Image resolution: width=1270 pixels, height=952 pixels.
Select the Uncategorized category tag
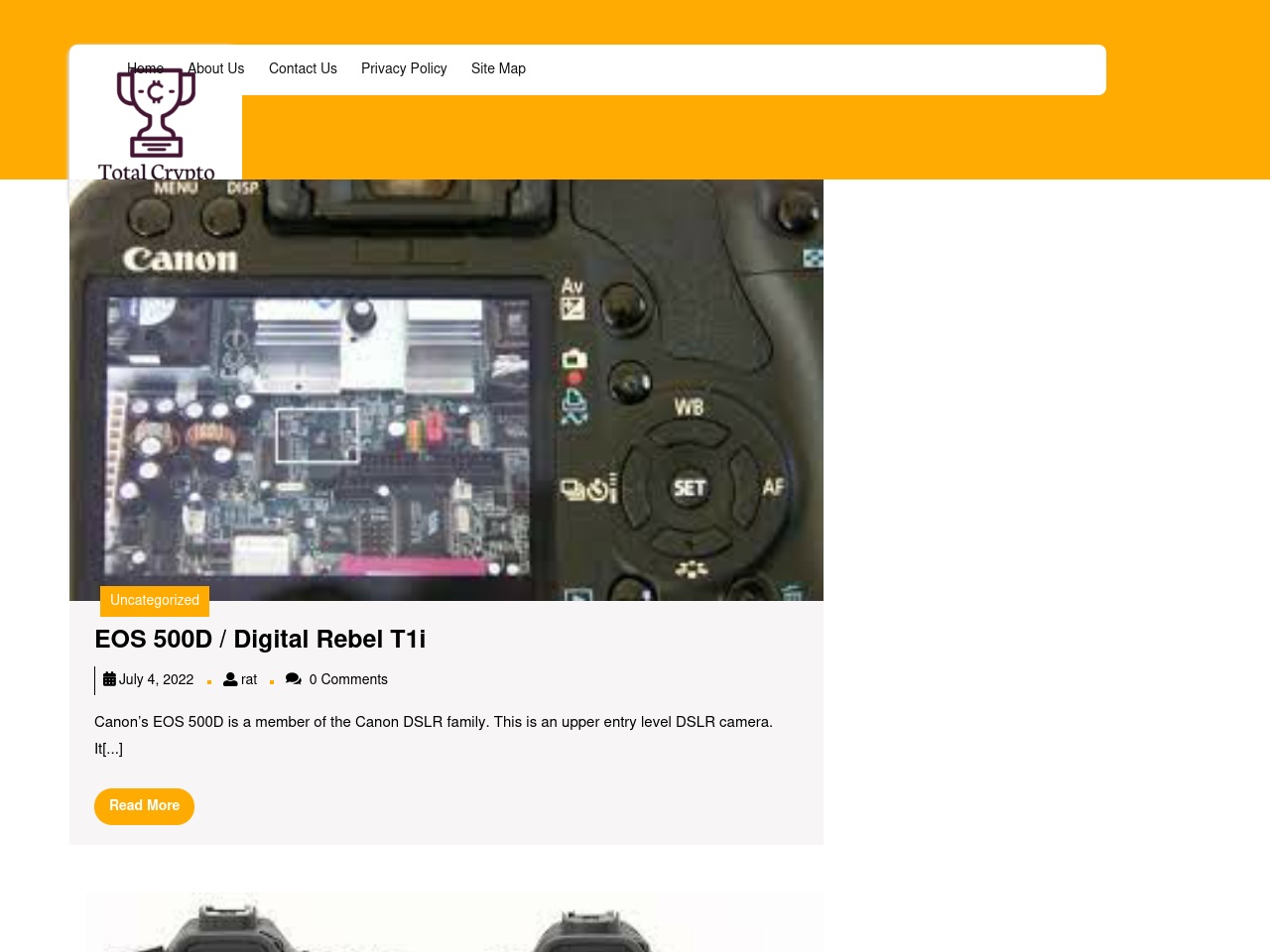point(155,601)
